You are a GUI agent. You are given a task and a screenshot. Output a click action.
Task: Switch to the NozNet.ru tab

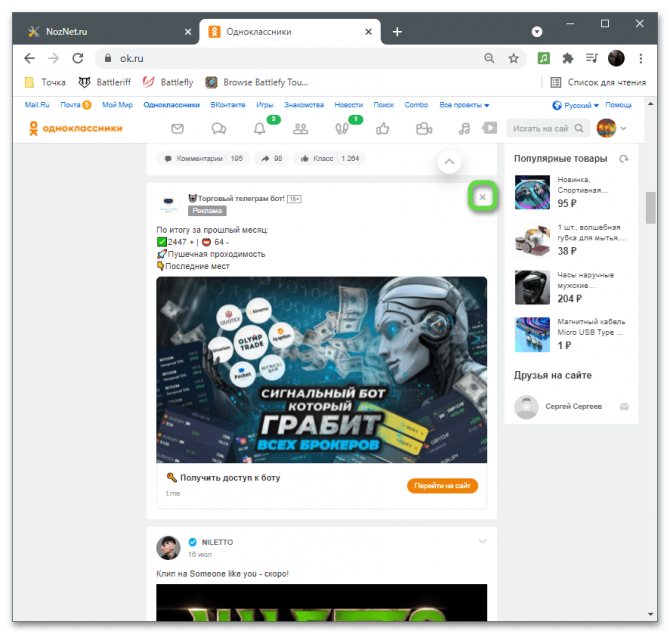tap(106, 32)
